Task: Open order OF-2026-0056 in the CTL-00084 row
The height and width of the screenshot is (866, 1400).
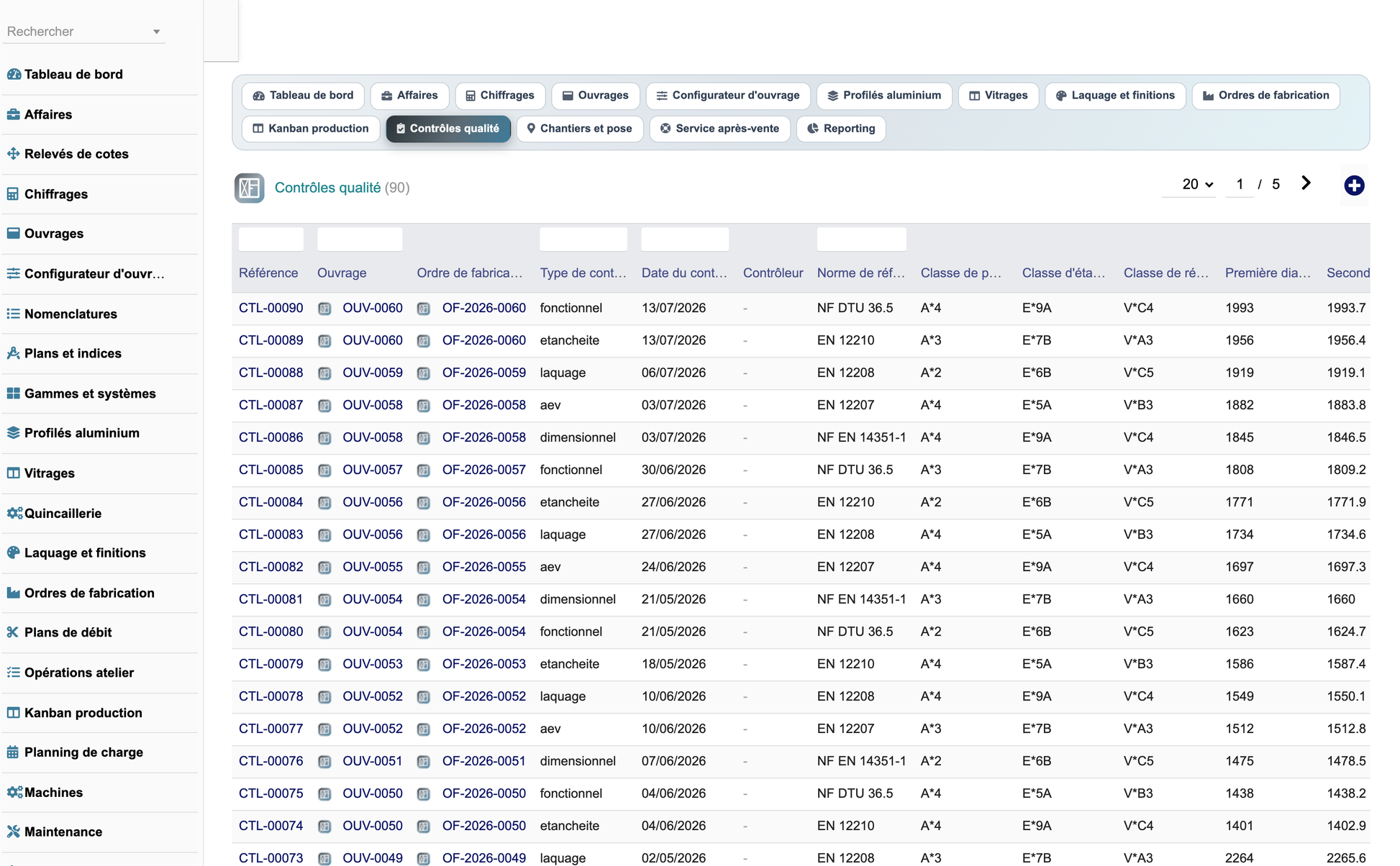Action: [484, 502]
